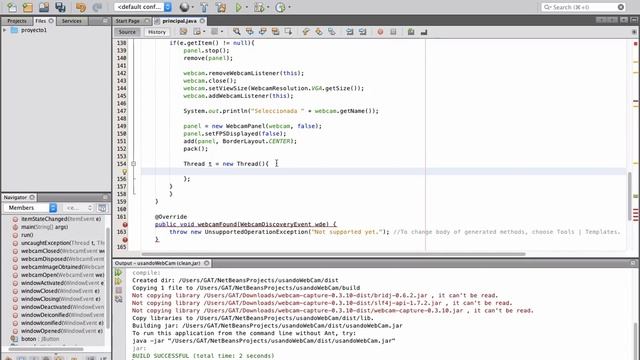The image size is (640, 360).
Task: Click the New File toolbar icon
Action: 12,7
